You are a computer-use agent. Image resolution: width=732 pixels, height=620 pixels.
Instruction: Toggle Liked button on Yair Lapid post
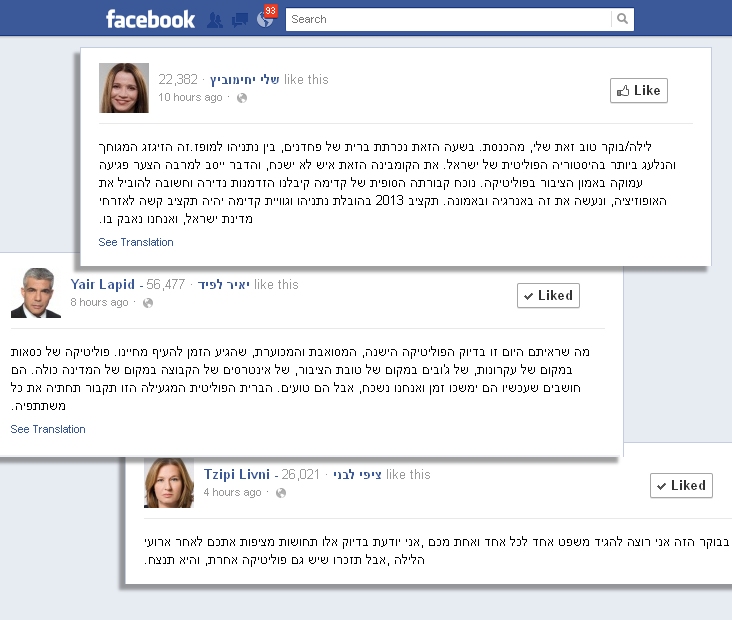click(x=549, y=296)
